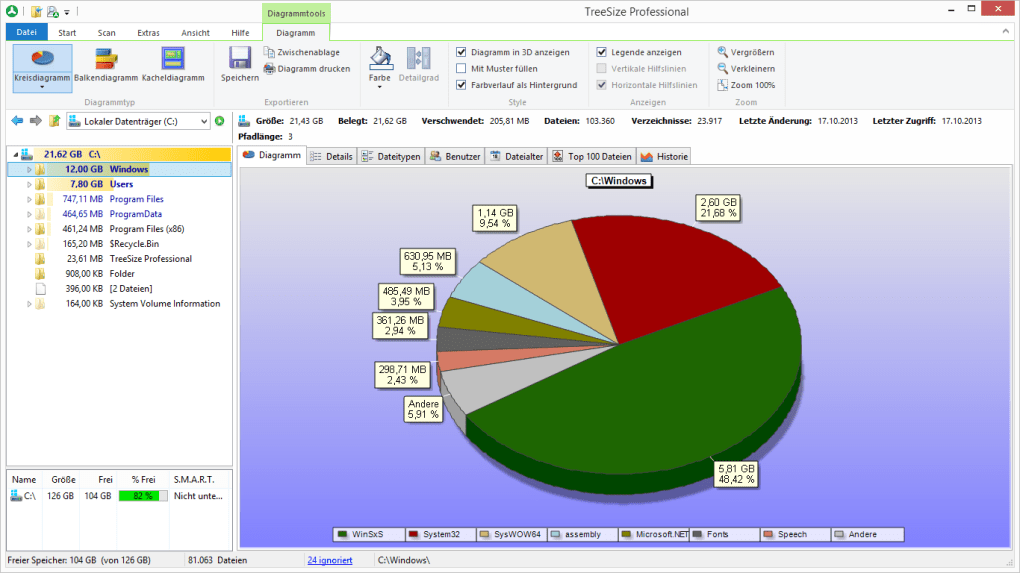The height and width of the screenshot is (573, 1020).
Task: Toggle Diagramm in 3D anzeigen
Action: tap(461, 52)
